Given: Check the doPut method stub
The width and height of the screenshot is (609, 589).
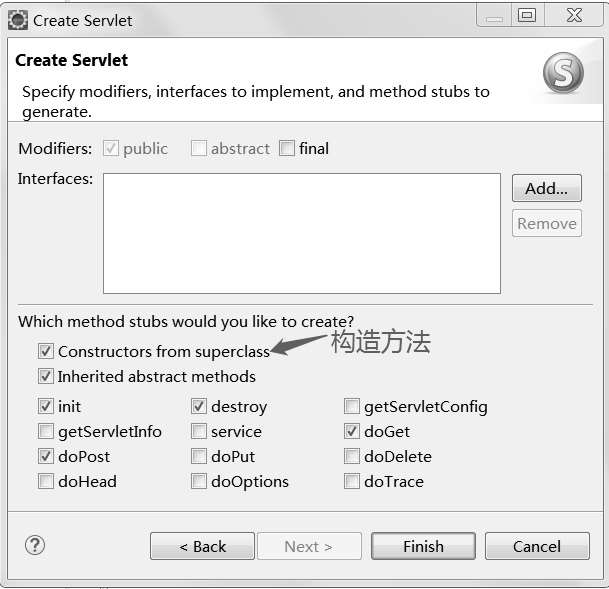Looking at the screenshot, I should 199,457.
